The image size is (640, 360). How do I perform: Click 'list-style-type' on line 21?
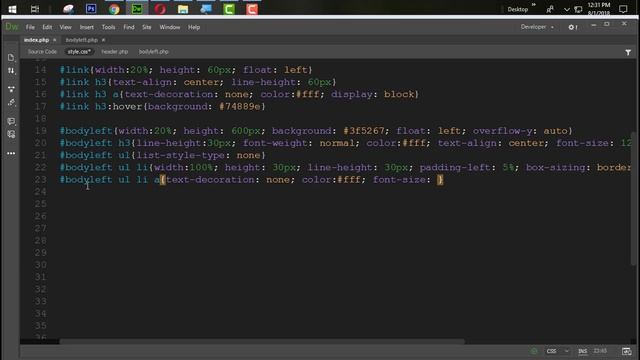[x=180, y=156]
